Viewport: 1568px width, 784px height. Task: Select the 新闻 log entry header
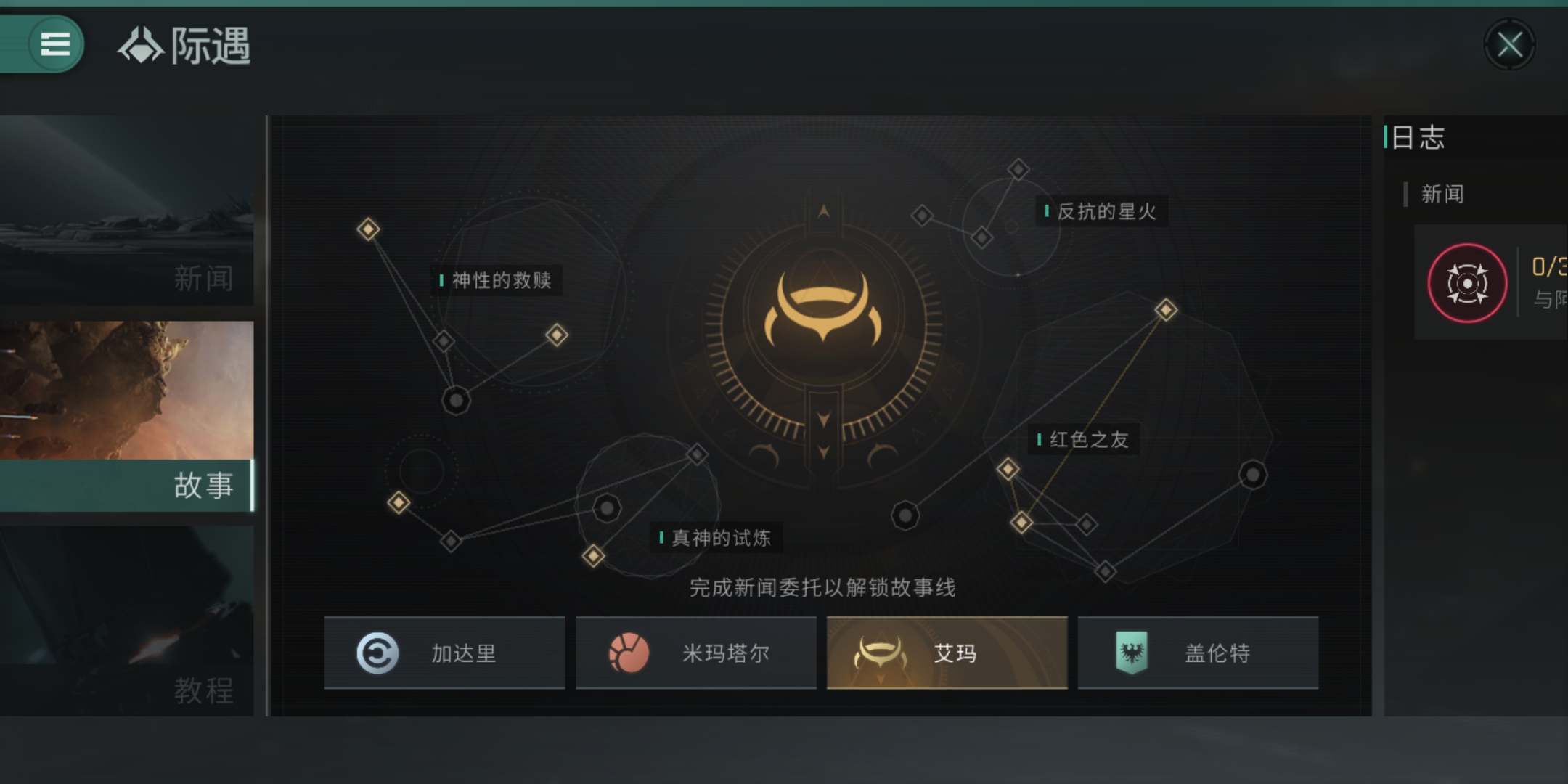point(1442,194)
